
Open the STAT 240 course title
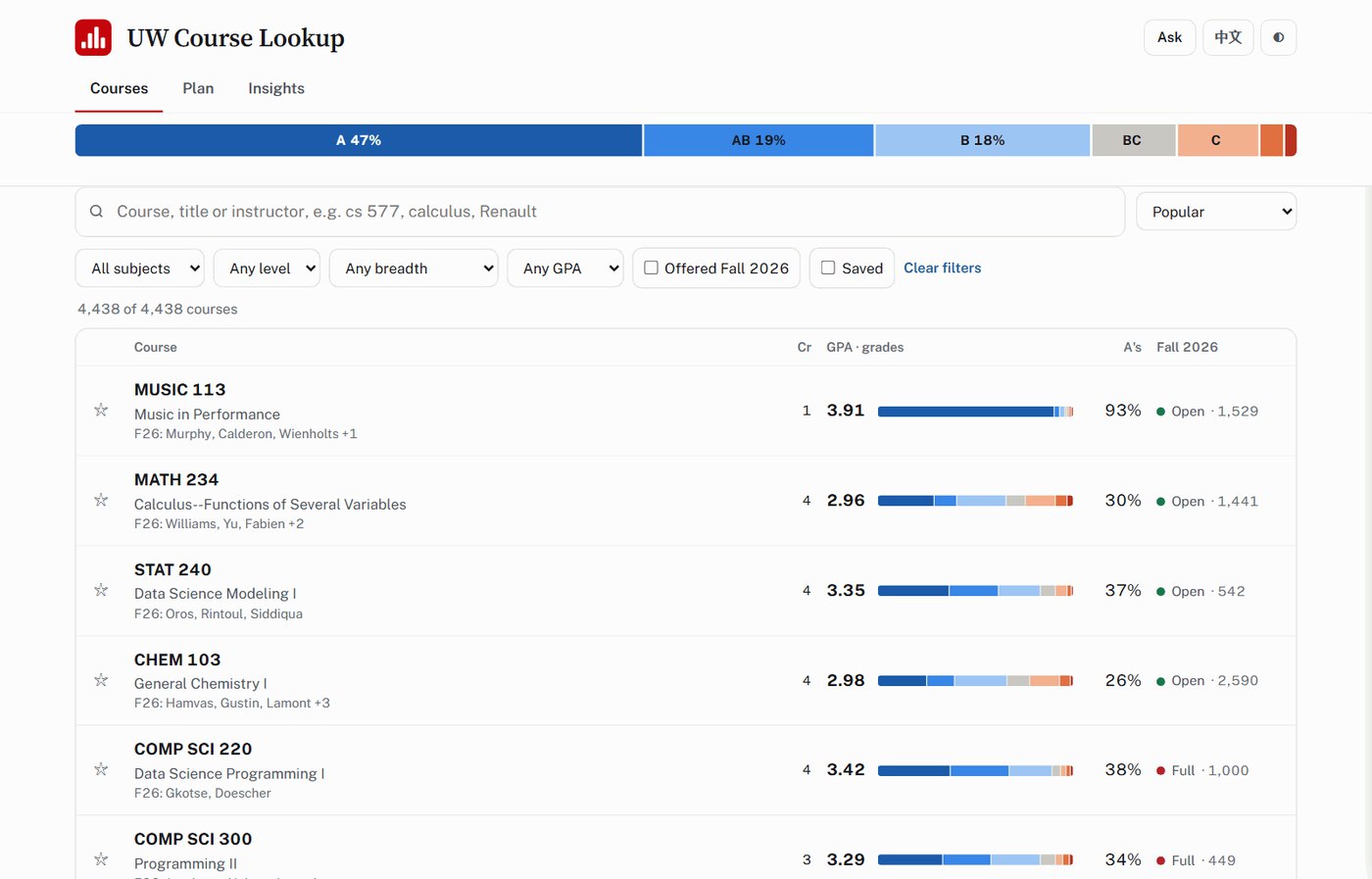[172, 569]
